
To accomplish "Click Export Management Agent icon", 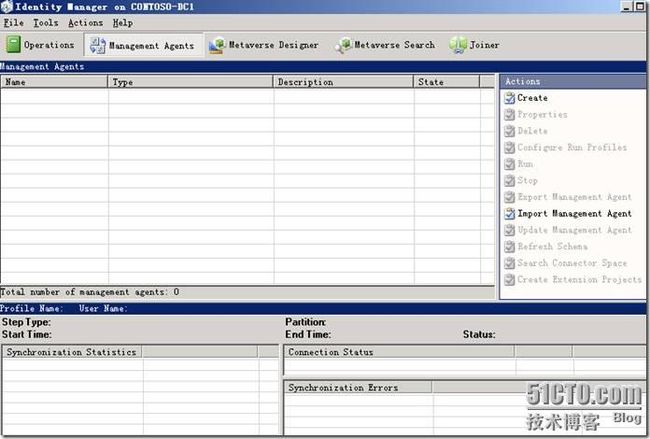I will pyautogui.click(x=509, y=197).
